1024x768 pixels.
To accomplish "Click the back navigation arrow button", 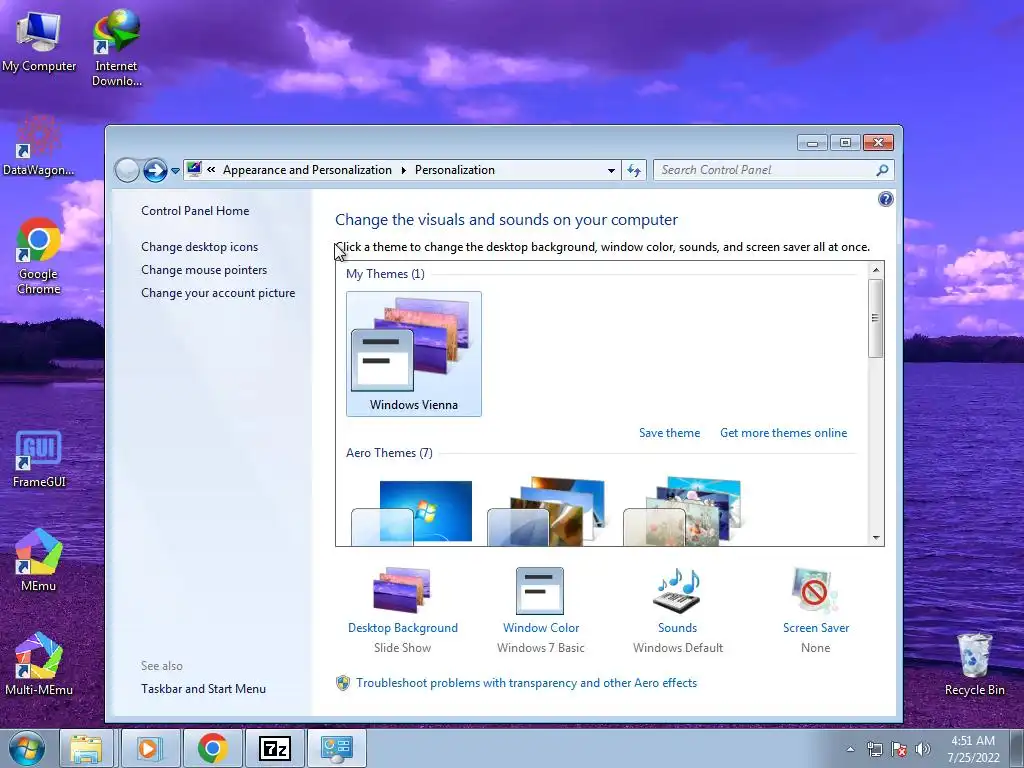I will 127,170.
